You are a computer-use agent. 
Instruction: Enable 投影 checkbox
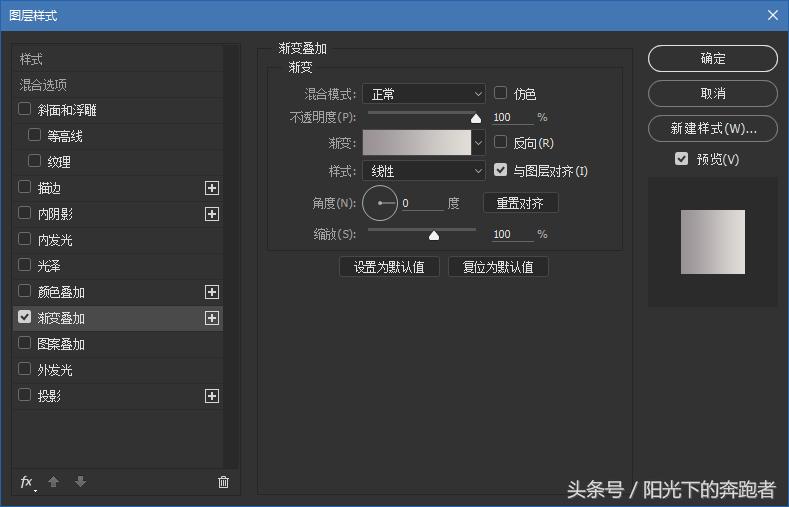coord(24,394)
